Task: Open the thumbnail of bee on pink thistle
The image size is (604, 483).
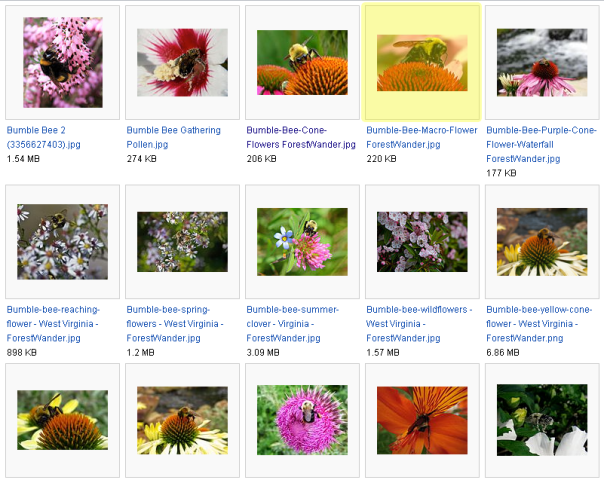Action: [x=302, y=420]
